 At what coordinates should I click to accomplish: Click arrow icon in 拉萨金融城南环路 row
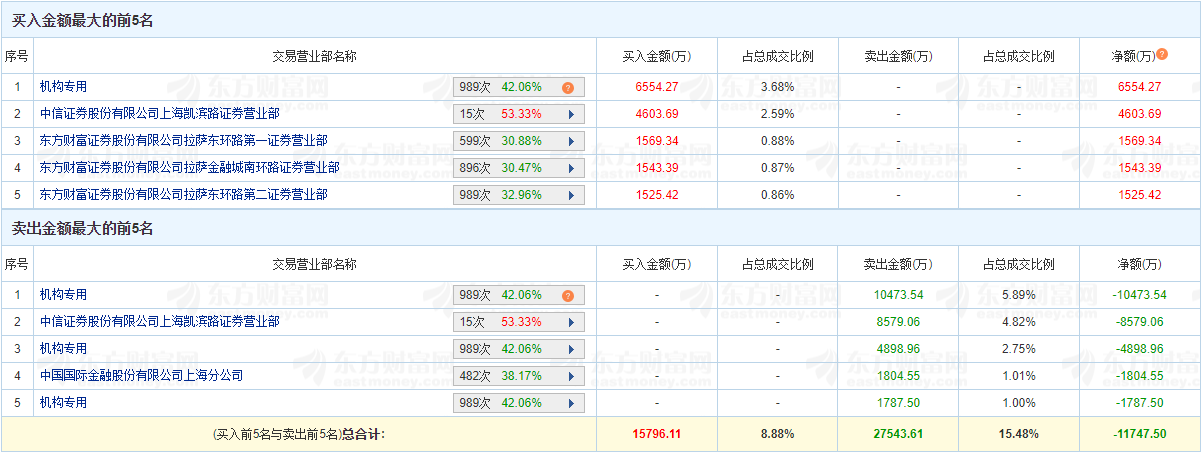click(x=571, y=169)
